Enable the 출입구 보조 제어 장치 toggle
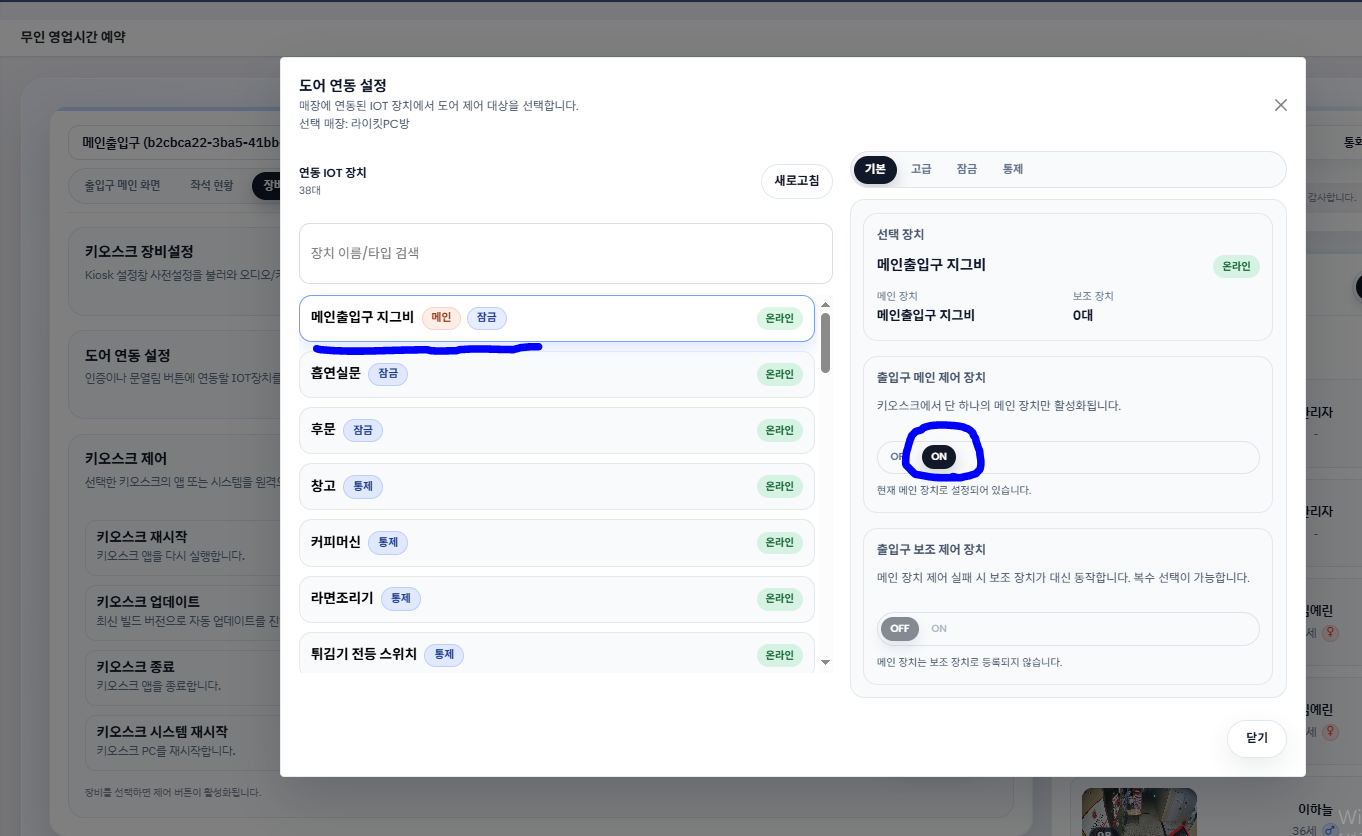Viewport: 1362px width, 836px height. [x=940, y=628]
